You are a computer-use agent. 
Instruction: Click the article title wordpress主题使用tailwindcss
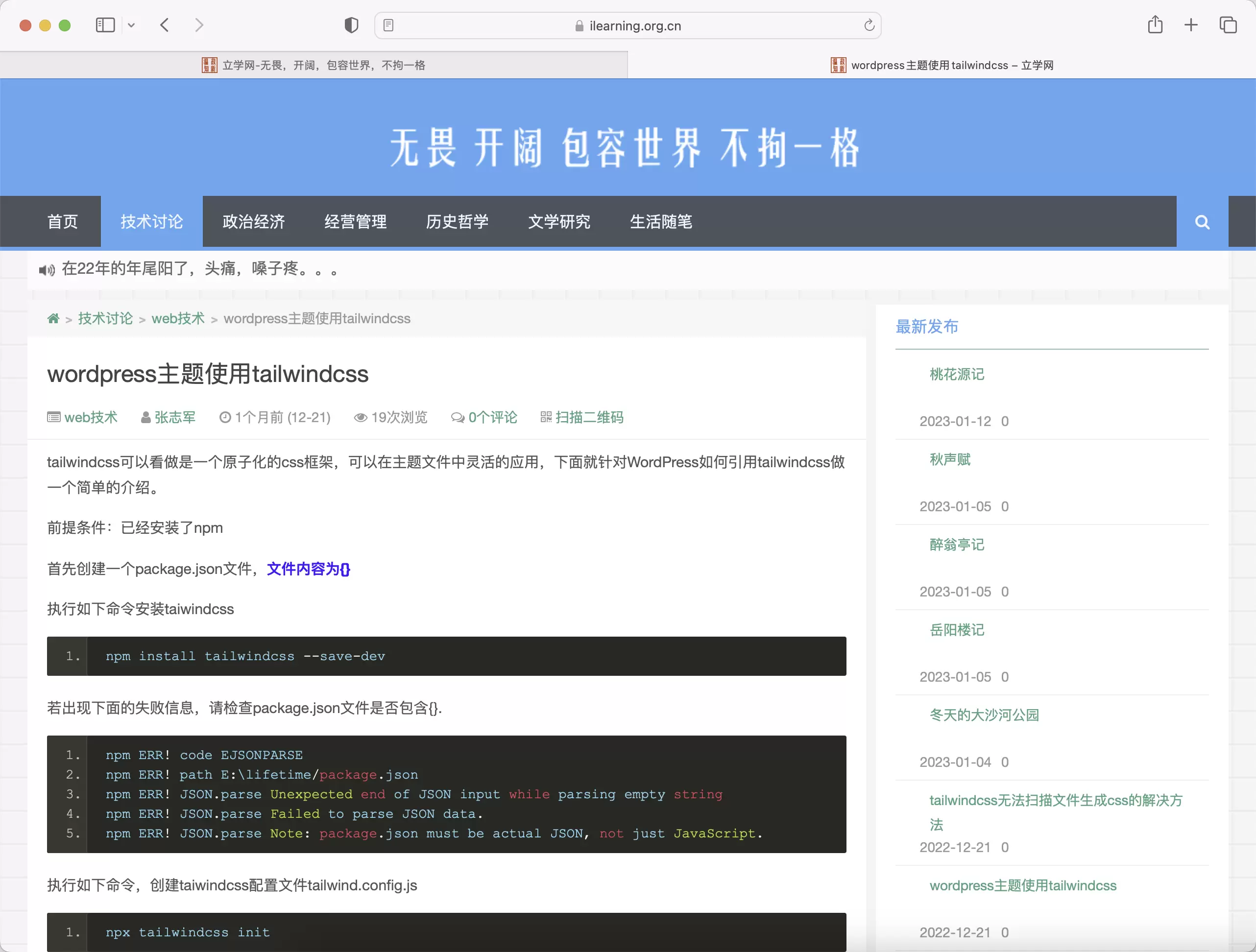click(x=208, y=374)
